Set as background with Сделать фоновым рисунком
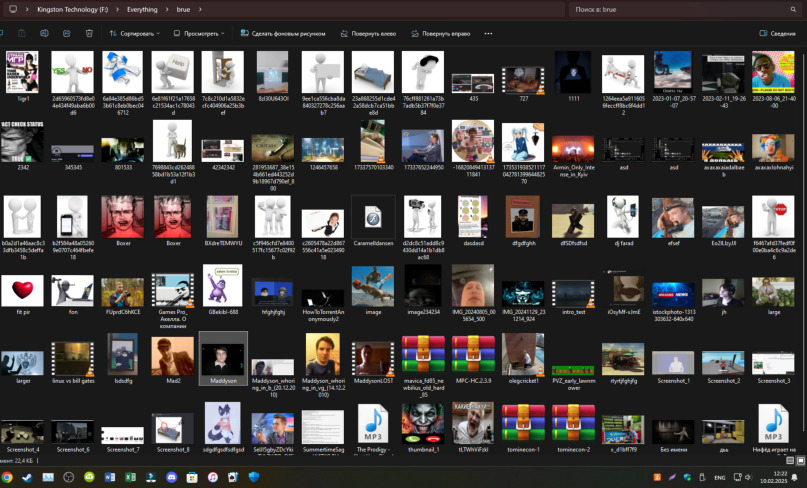The image size is (807, 488). 283,33
